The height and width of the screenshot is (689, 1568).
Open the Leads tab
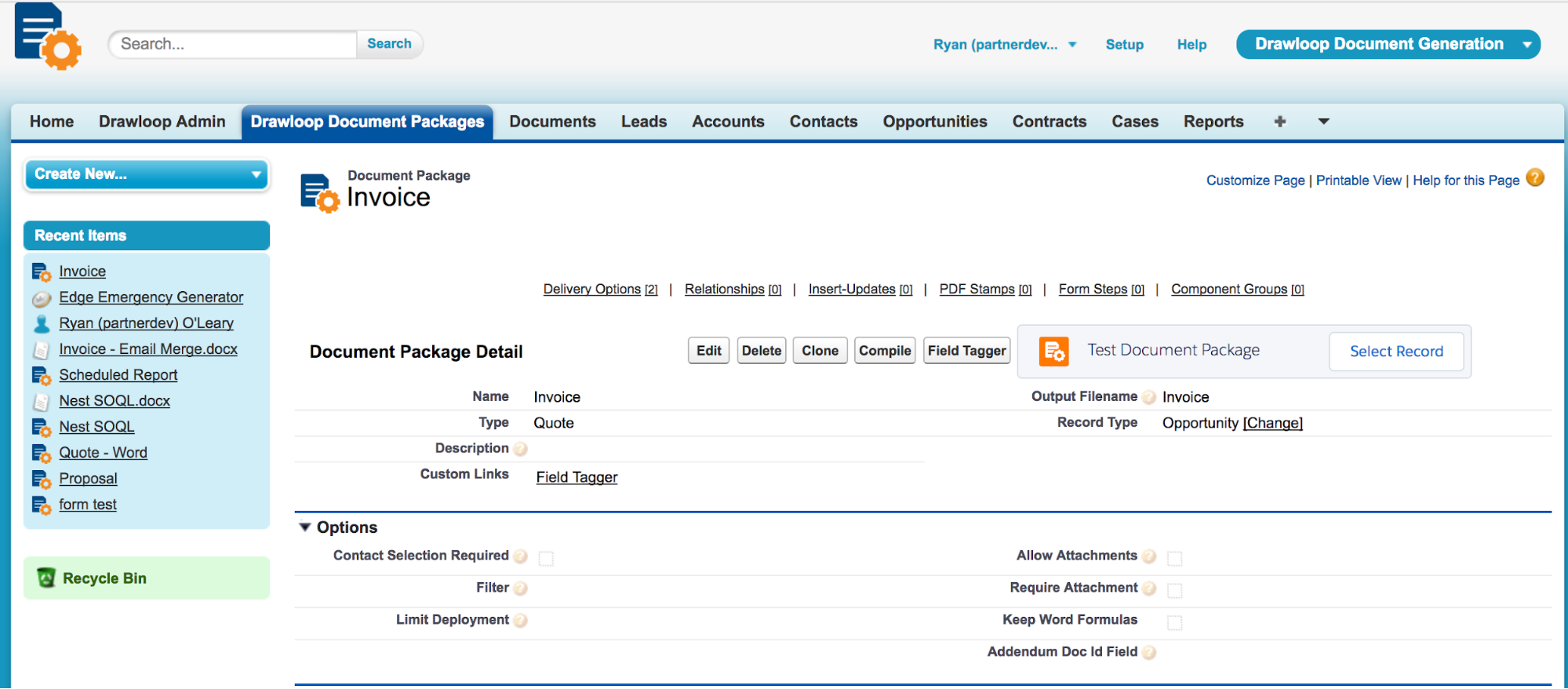[x=643, y=122]
